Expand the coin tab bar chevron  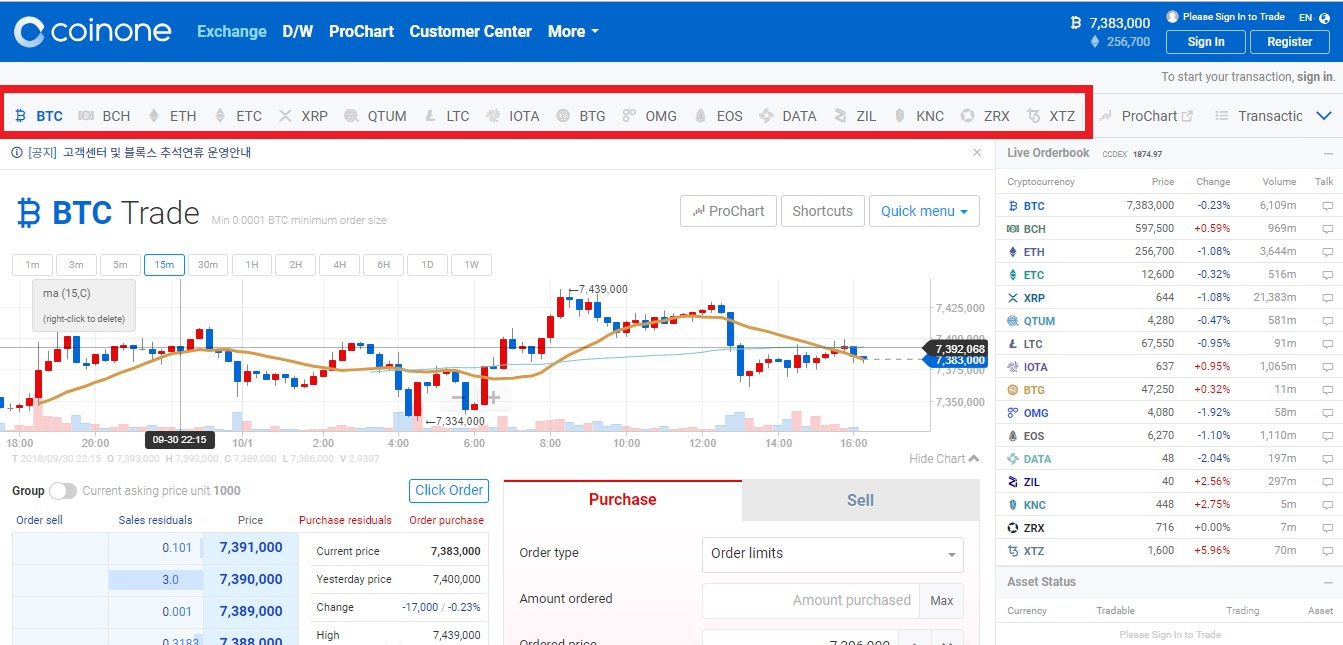(x=1324, y=116)
